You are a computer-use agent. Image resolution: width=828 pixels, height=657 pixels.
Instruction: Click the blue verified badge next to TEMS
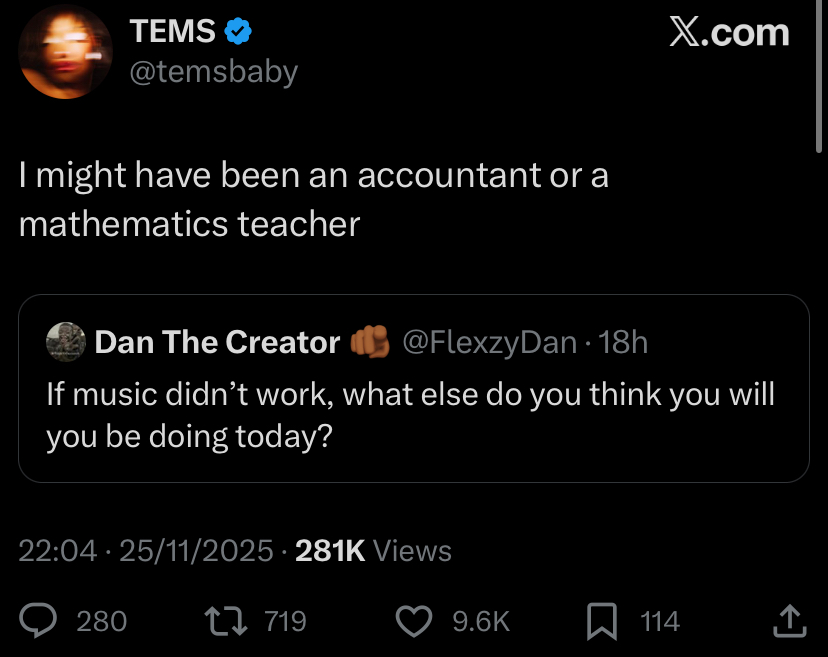click(237, 31)
